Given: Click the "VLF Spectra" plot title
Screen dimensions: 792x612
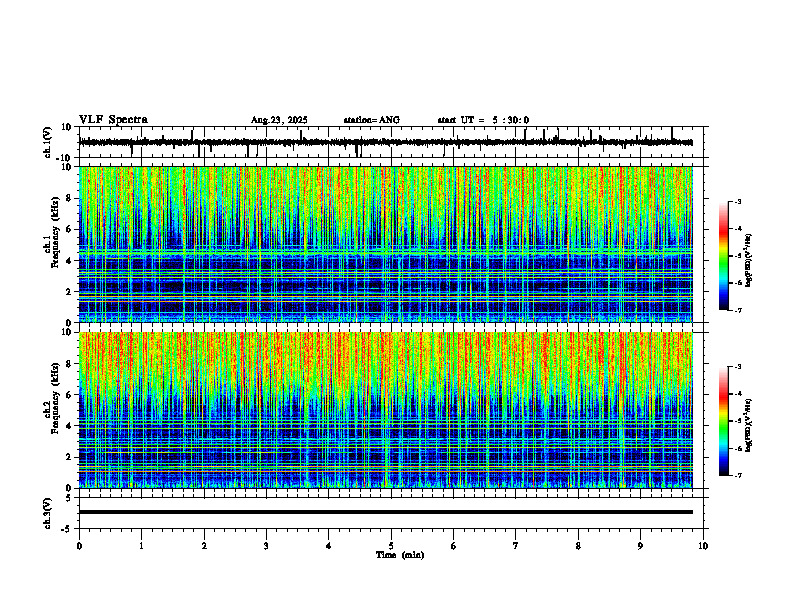Looking at the screenshot, I should click(113, 120).
